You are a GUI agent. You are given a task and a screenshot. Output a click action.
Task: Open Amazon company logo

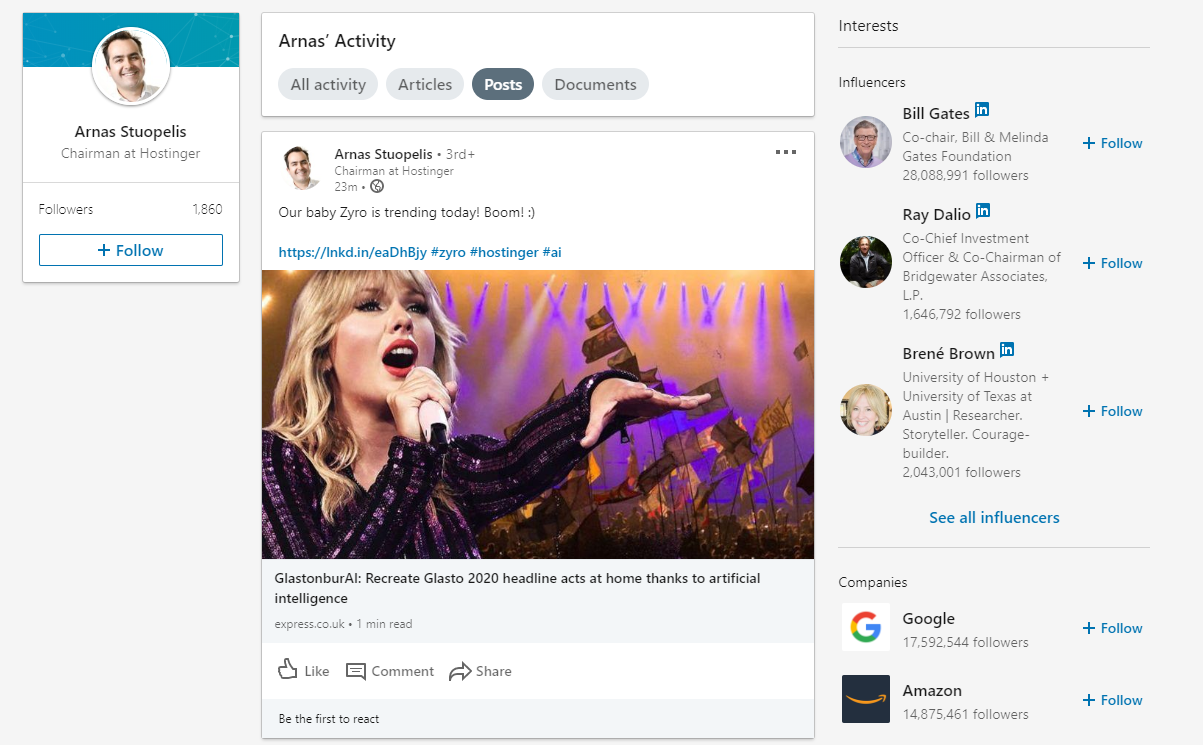pyautogui.click(x=866, y=699)
